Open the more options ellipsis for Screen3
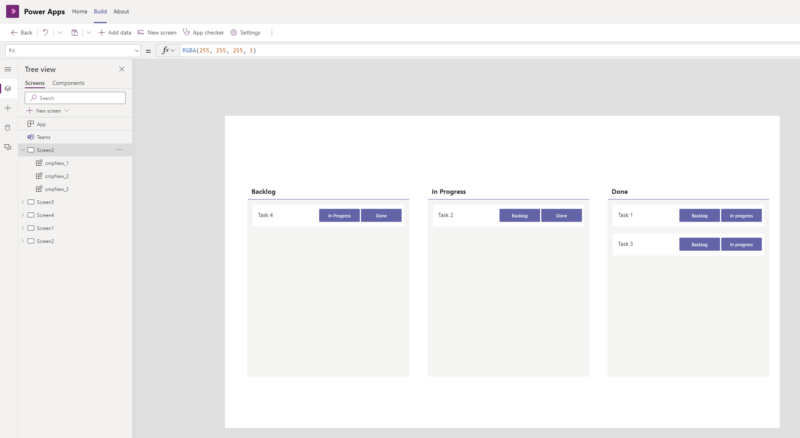The width and height of the screenshot is (800, 438). click(118, 150)
